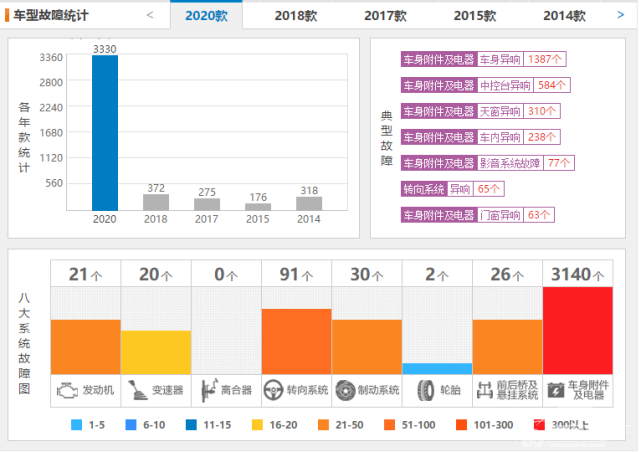This screenshot has height=452, width=641.
Task: Click the clutch icon labeled 离合器
Action: [x=208, y=389]
